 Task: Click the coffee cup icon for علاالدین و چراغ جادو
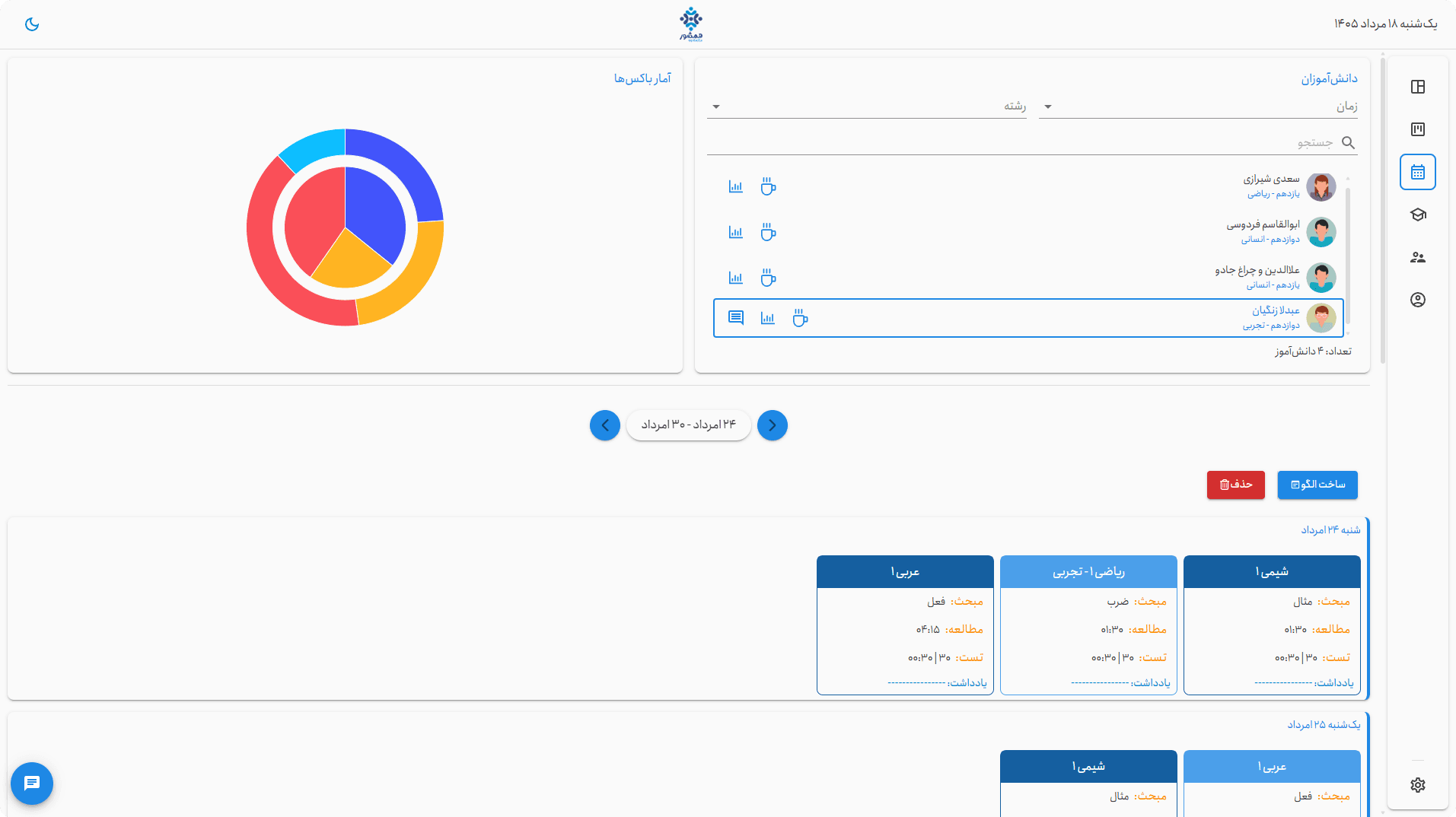pos(768,278)
